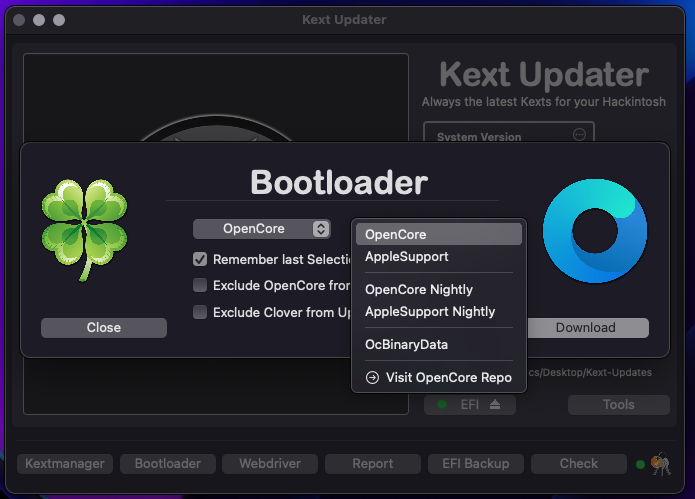The width and height of the screenshot is (695, 499).
Task: Choose OcBinaryData from the menu
Action: pyautogui.click(x=439, y=344)
